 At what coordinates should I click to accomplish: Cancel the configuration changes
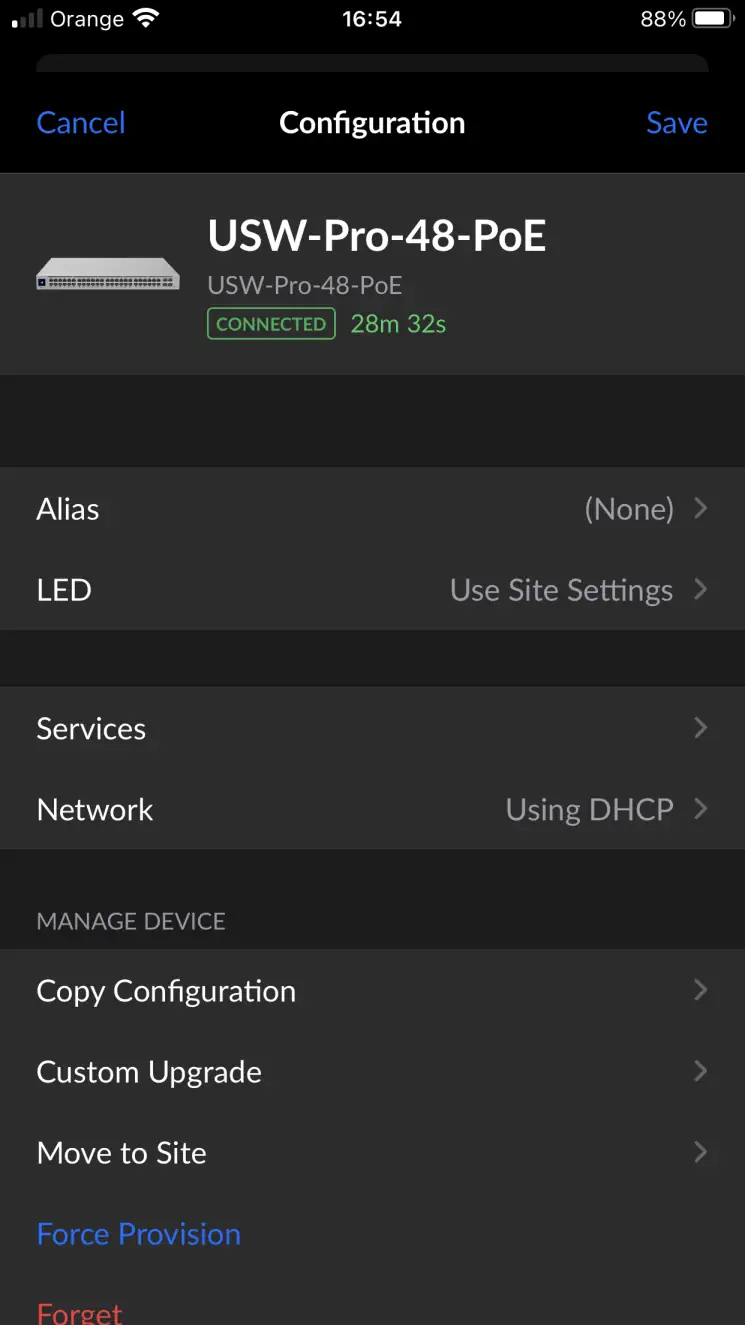81,123
